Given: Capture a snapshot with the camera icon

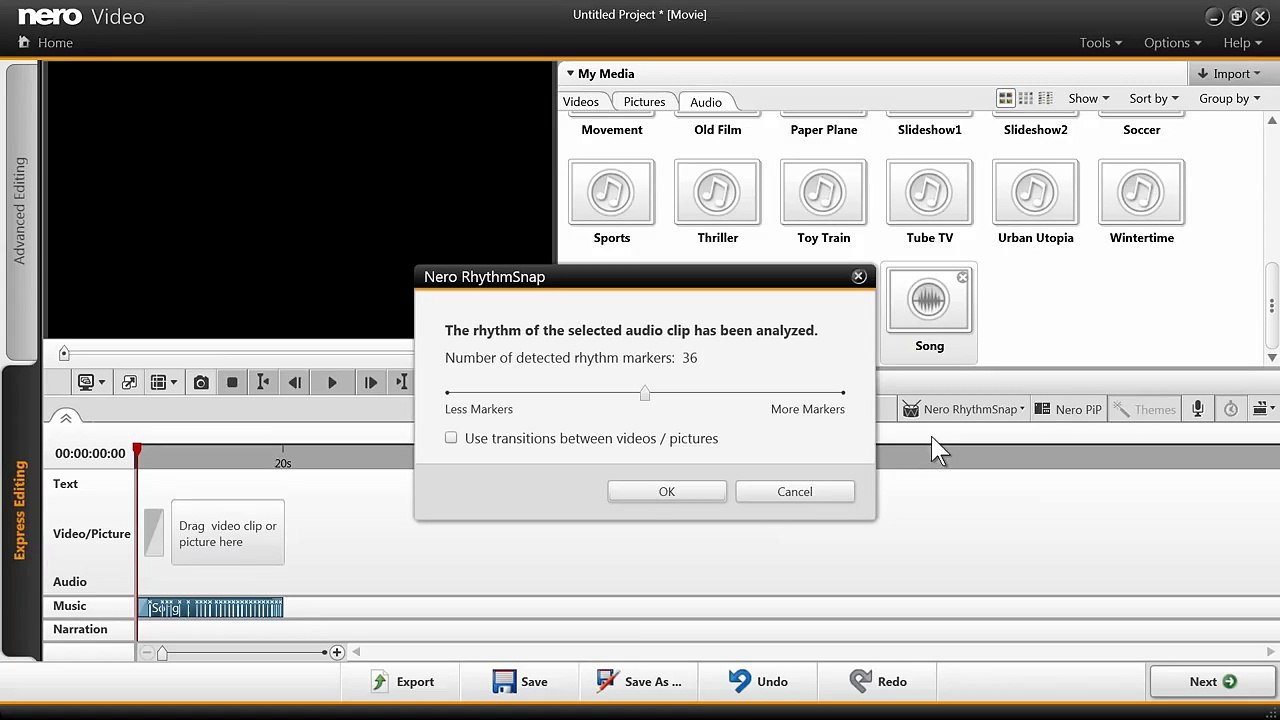Looking at the screenshot, I should [x=201, y=382].
